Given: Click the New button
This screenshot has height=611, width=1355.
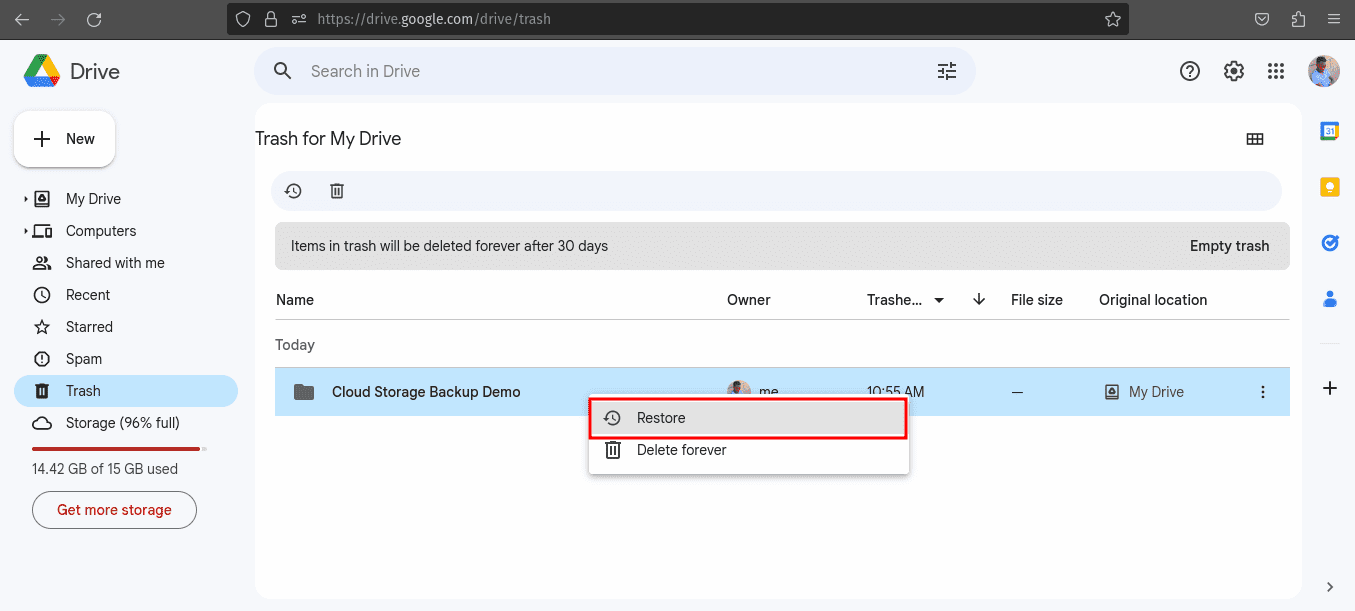Looking at the screenshot, I should [x=64, y=139].
